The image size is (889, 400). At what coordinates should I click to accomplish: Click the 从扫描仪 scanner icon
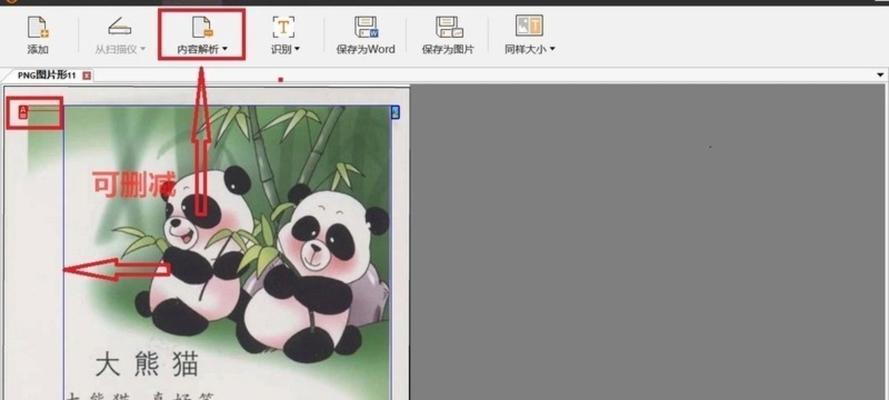click(x=120, y=27)
